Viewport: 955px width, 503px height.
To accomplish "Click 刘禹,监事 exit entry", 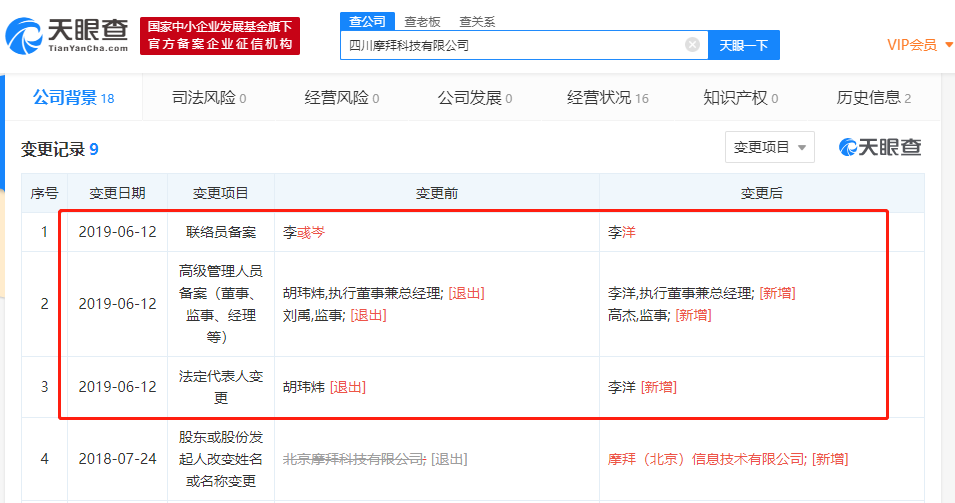I will (x=314, y=315).
